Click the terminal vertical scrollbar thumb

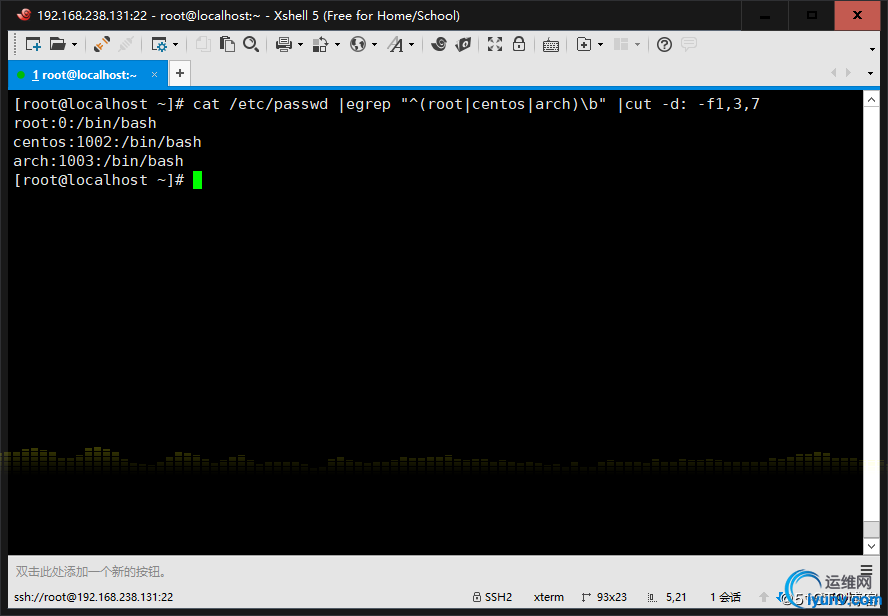point(871,530)
